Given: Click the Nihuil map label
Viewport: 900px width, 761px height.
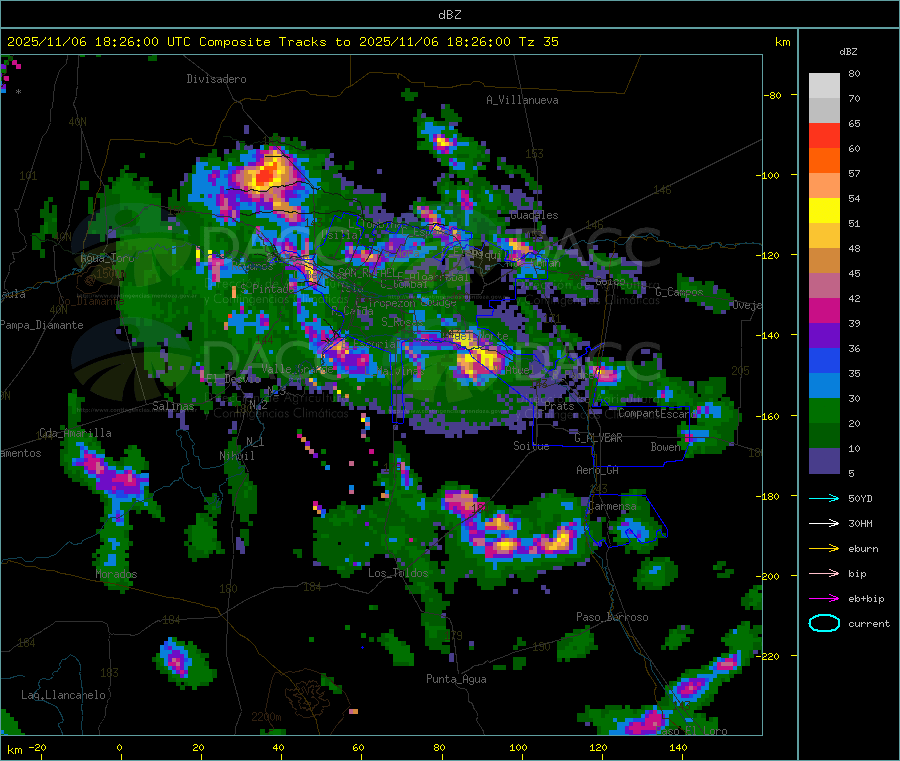Looking at the screenshot, I should click(237, 456).
